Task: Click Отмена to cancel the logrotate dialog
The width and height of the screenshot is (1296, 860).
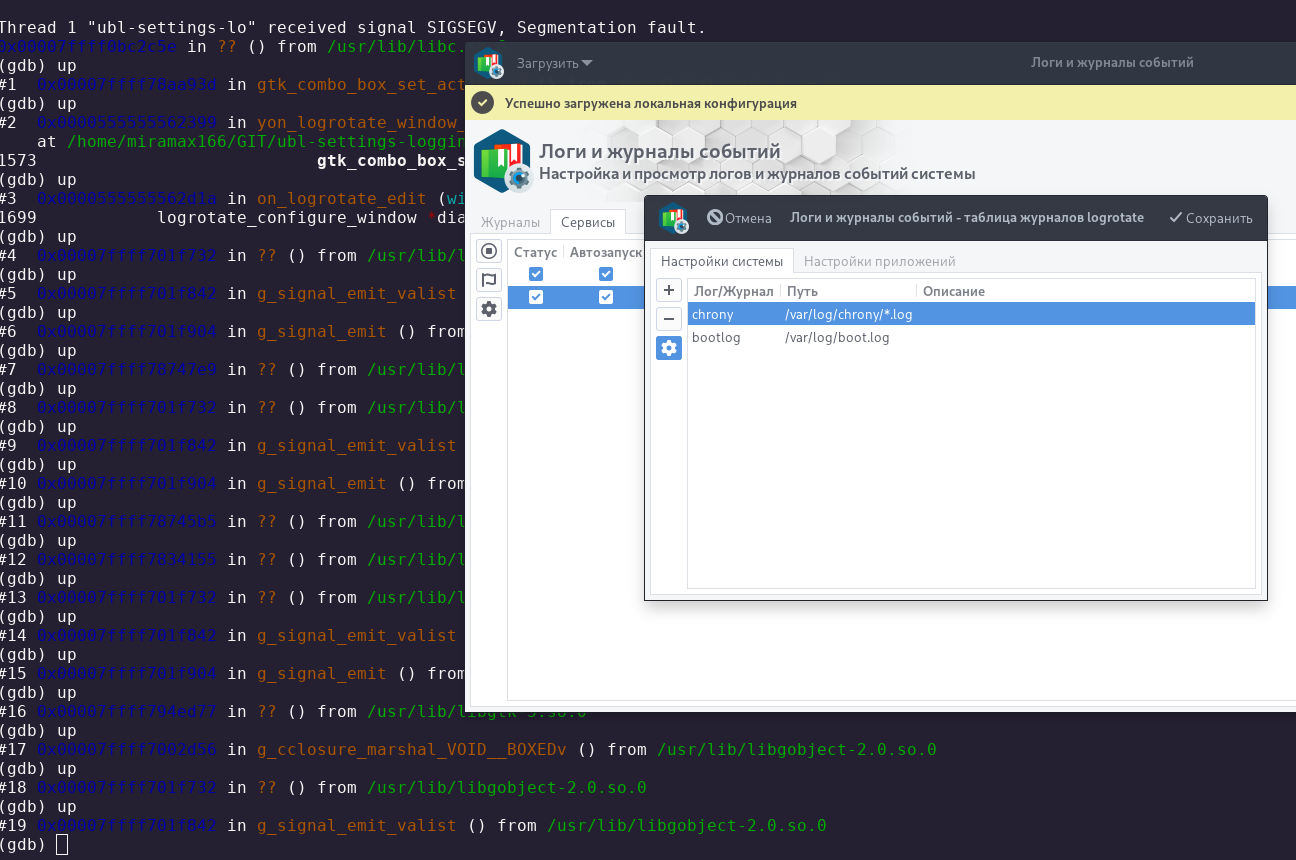Action: click(x=739, y=218)
